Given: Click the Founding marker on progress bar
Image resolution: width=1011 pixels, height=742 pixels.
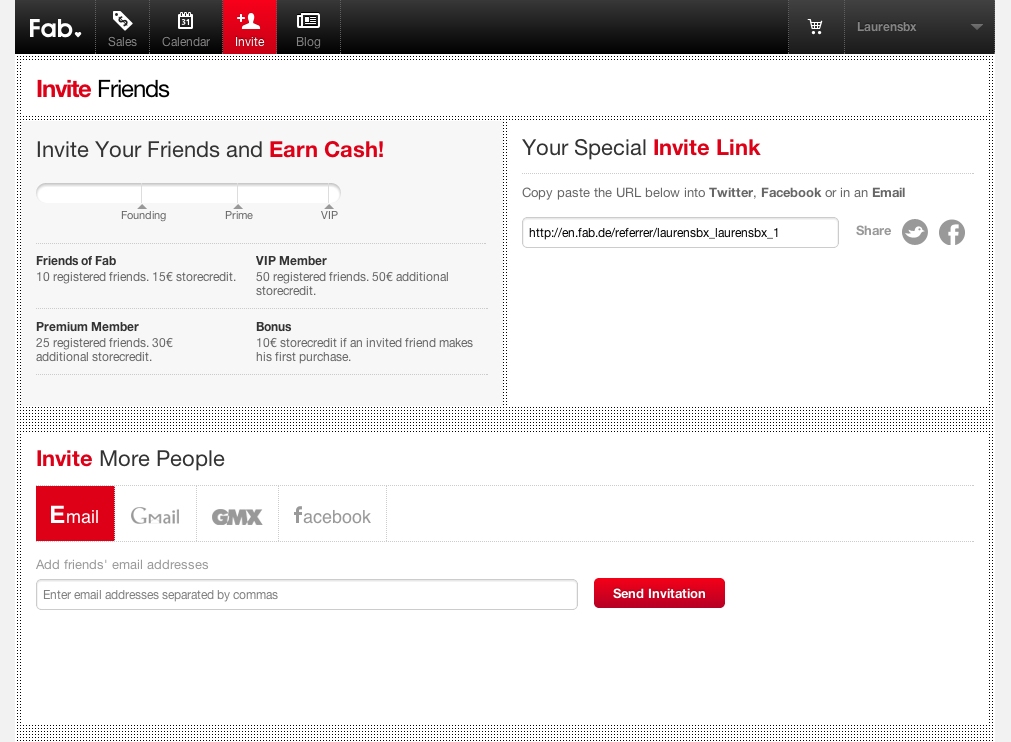Looking at the screenshot, I should click(x=143, y=207).
